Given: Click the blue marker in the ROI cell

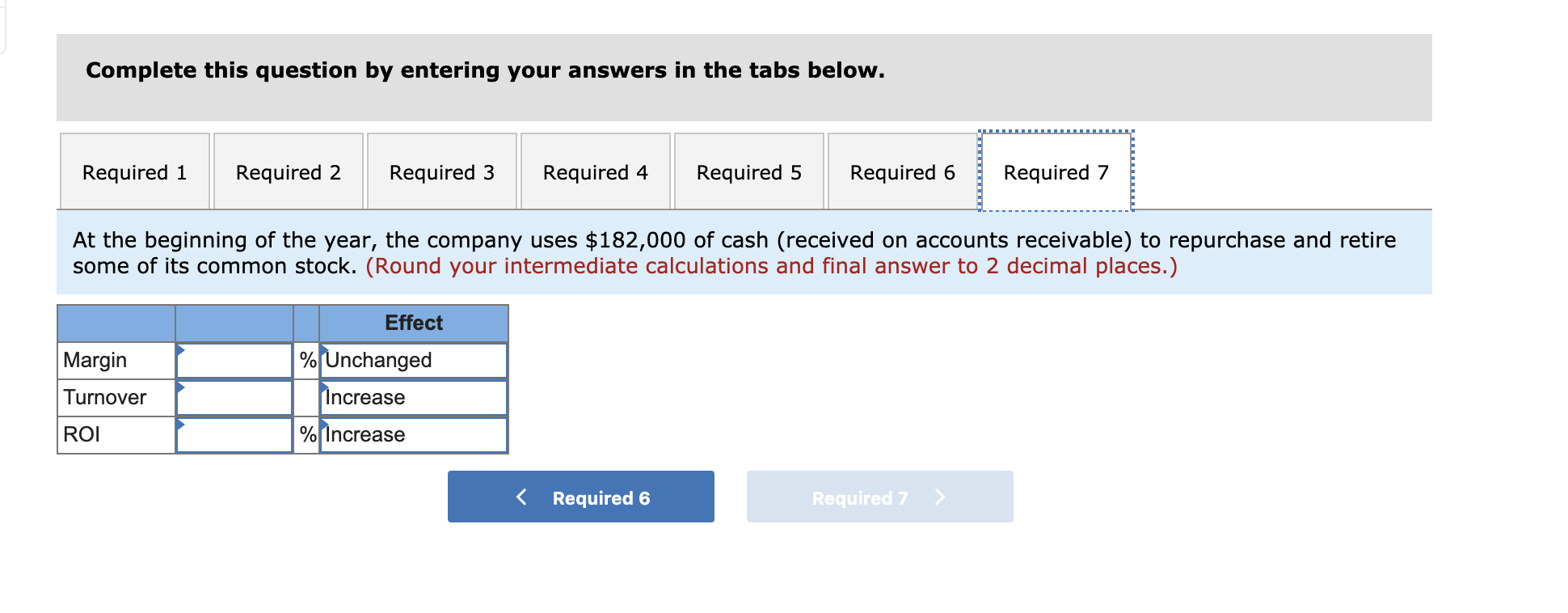Looking at the screenshot, I should [179, 424].
